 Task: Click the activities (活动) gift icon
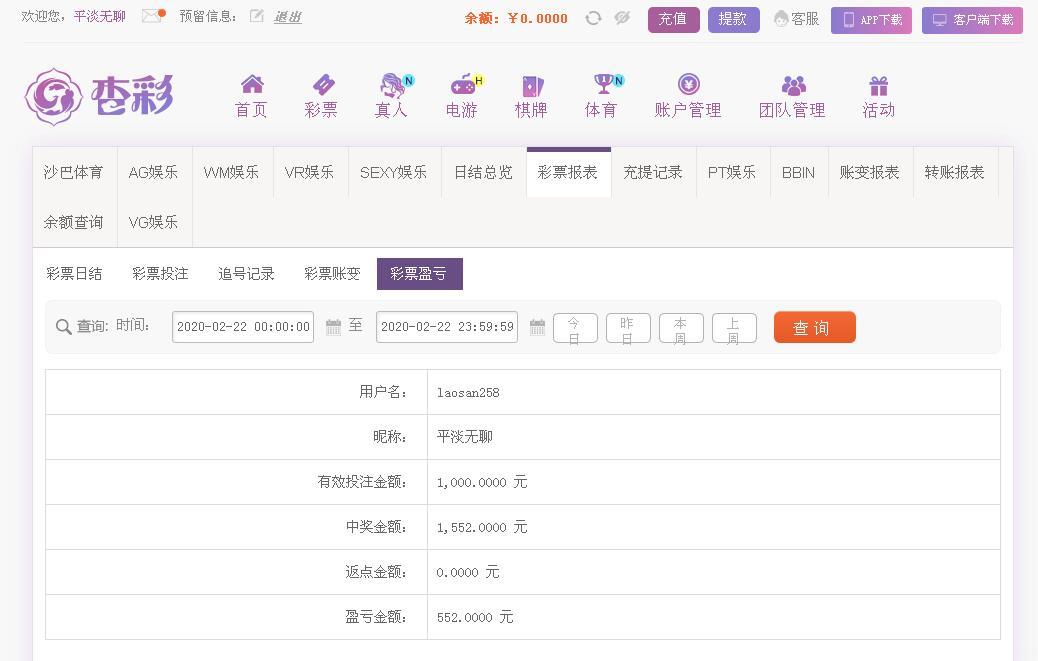878,85
